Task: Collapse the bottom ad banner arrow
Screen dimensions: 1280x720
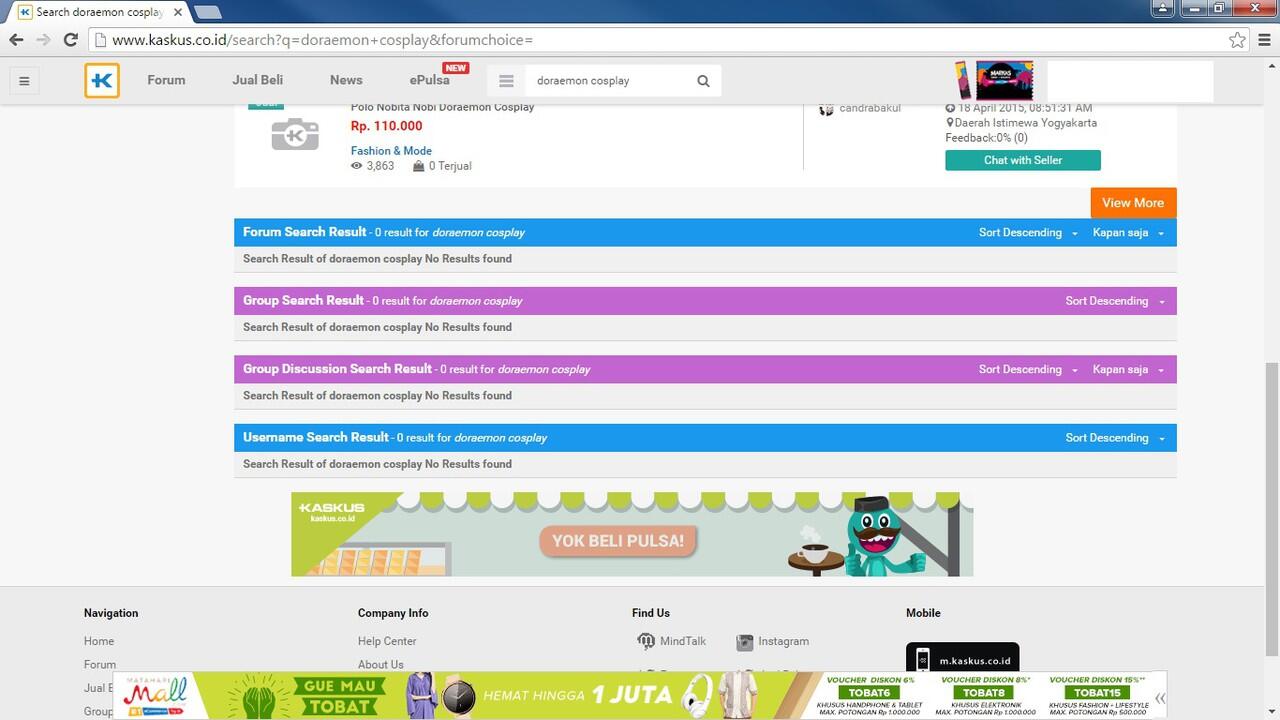Action: tap(1160, 698)
